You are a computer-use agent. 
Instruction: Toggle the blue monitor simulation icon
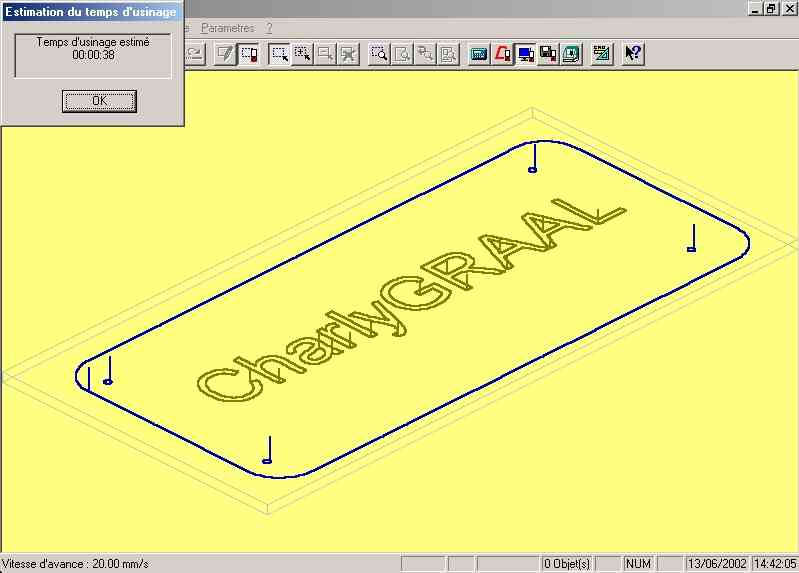(525, 54)
